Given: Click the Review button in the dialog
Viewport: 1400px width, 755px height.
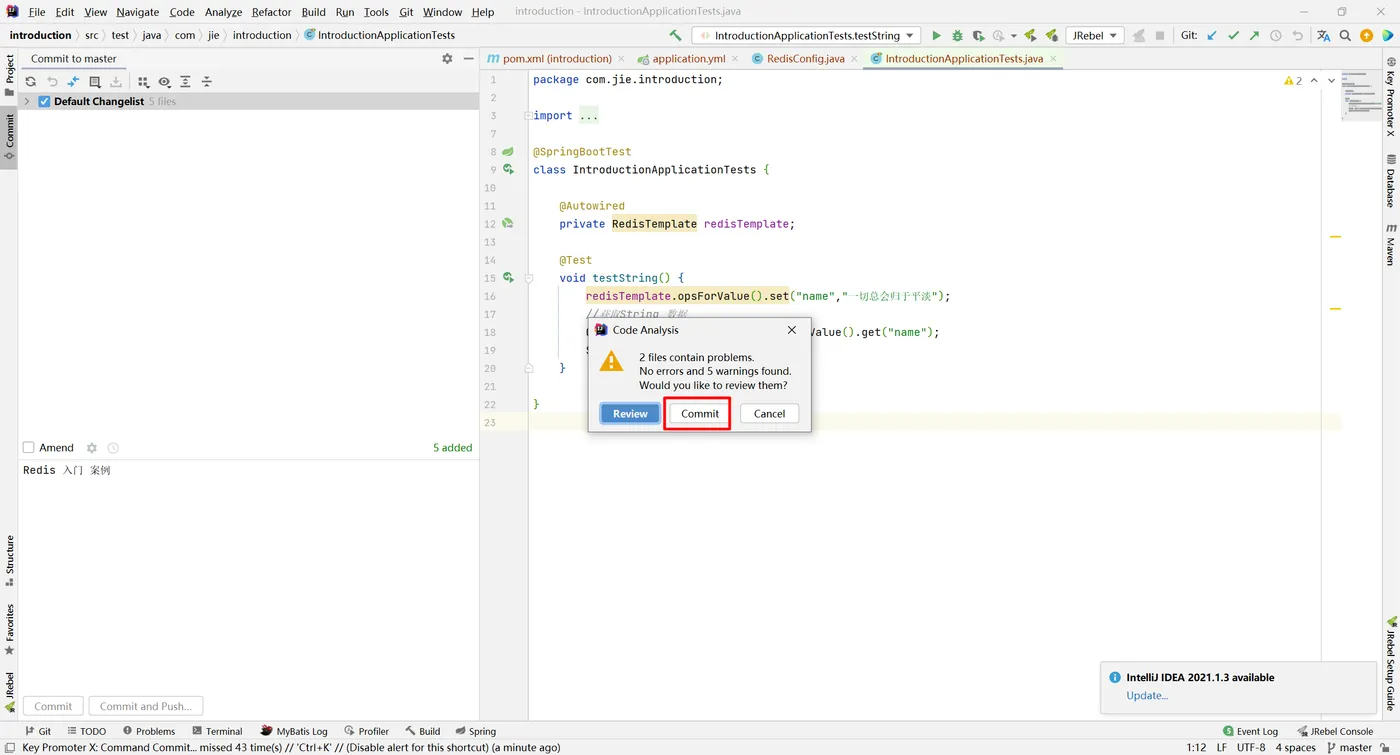Looking at the screenshot, I should [x=630, y=413].
